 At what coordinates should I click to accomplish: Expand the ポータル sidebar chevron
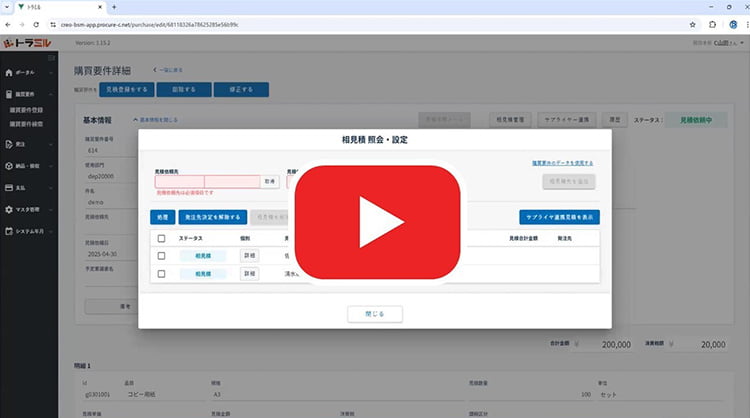point(51,73)
